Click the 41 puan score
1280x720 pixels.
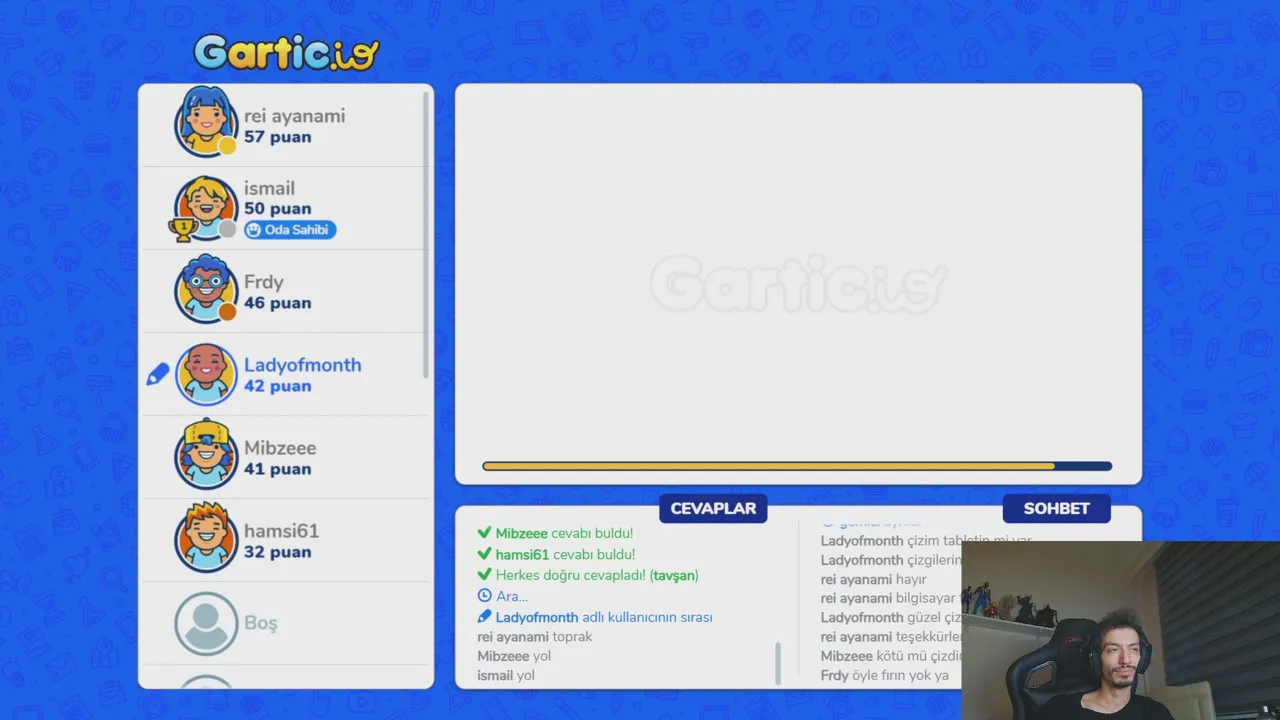pos(278,469)
